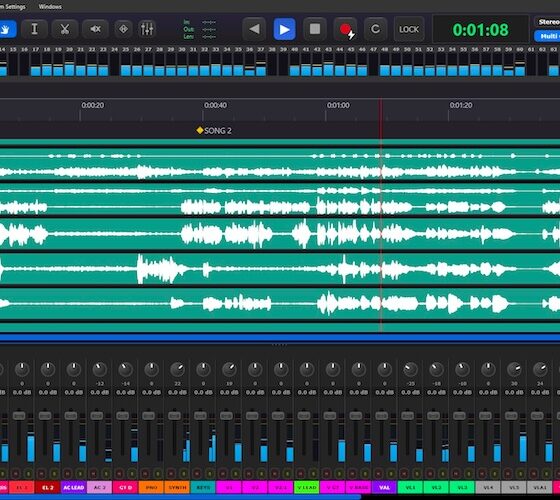Select the VL4 channel label

pyautogui.click(x=488, y=487)
